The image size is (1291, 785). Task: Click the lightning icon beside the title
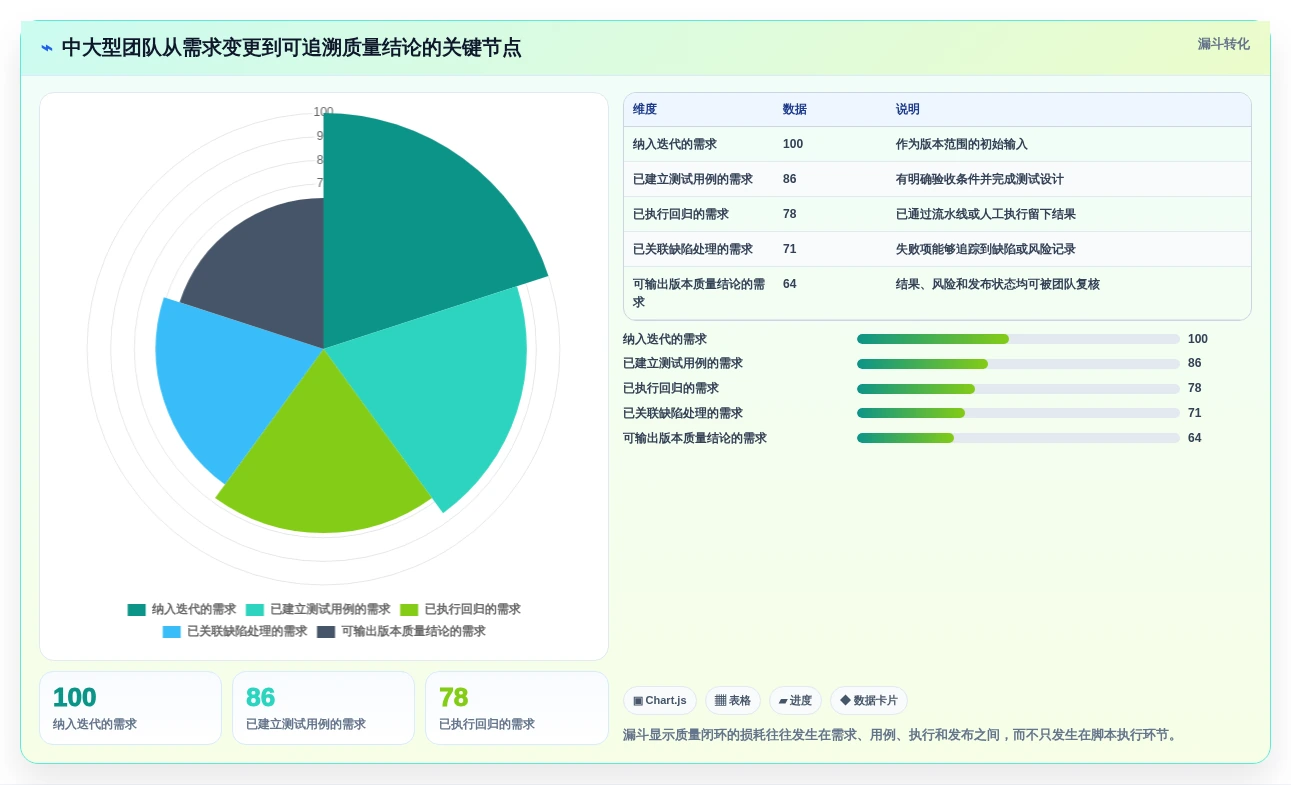(47, 48)
